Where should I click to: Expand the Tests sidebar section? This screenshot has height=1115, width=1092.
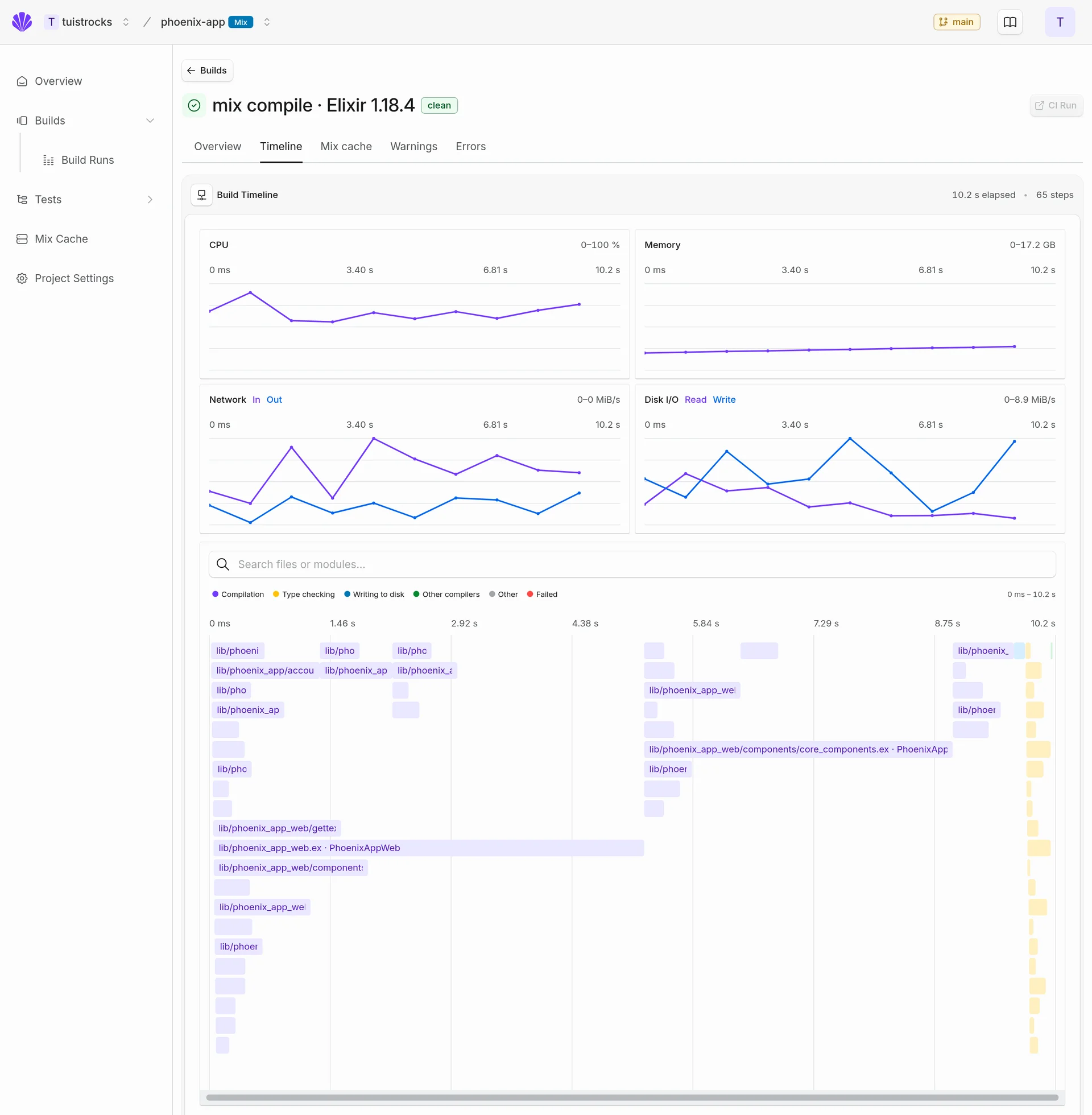pyautogui.click(x=150, y=200)
